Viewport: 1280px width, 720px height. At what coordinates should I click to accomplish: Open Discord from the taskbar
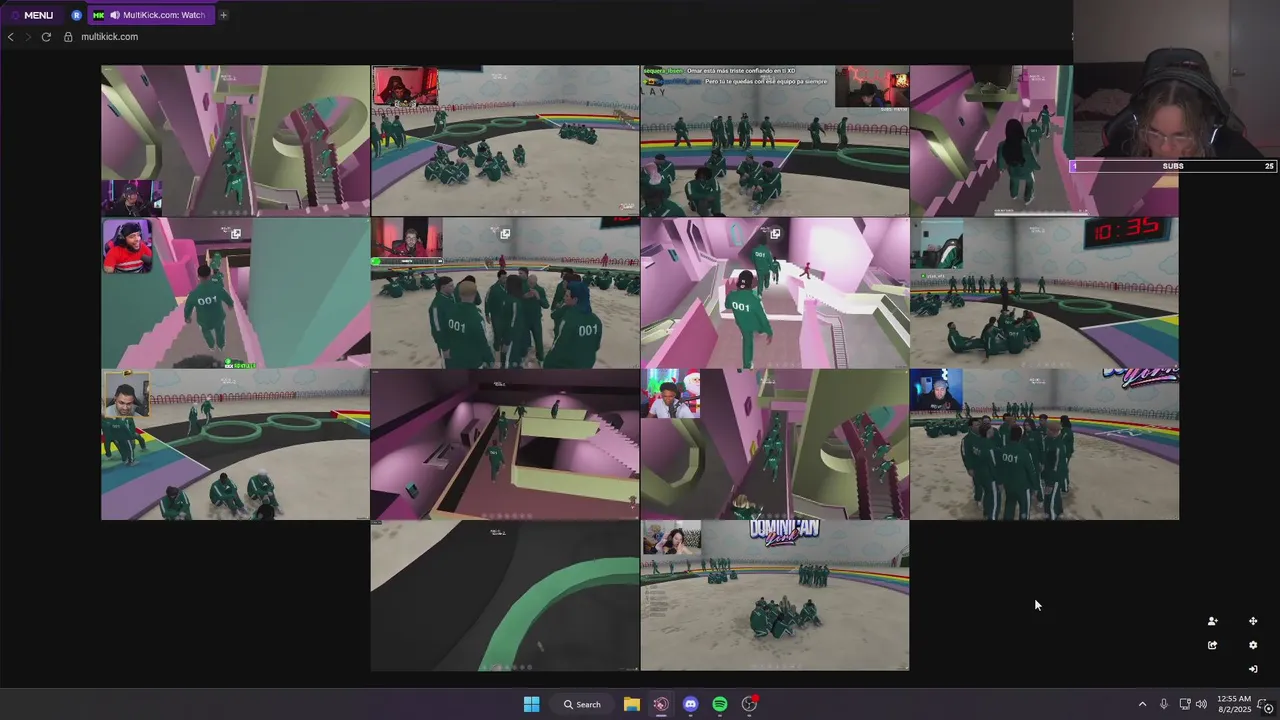[x=690, y=704]
